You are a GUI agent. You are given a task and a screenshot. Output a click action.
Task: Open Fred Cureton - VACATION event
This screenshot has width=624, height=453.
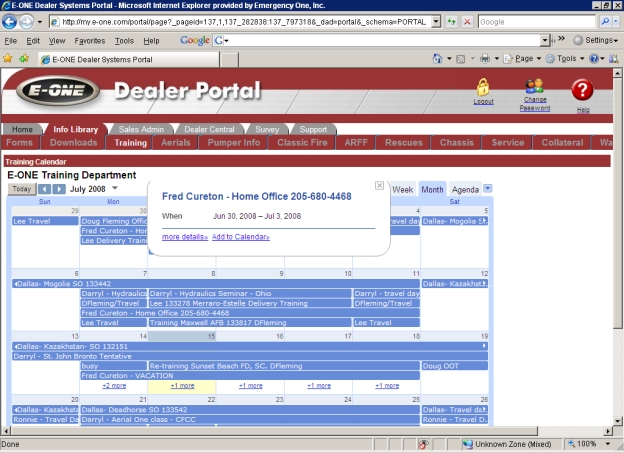coord(250,375)
